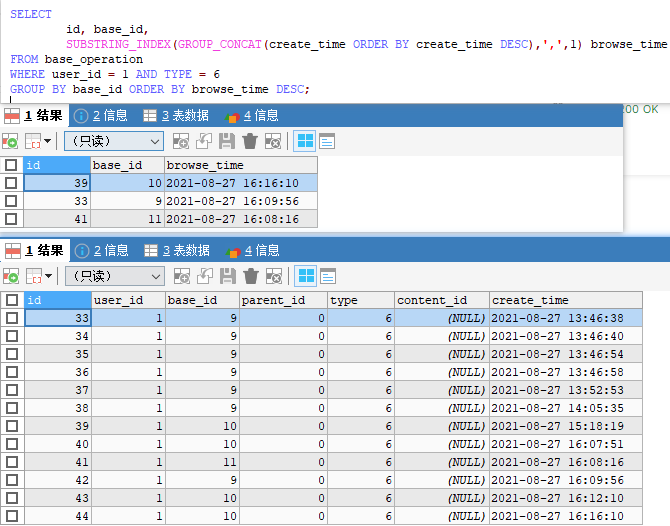Select cell 2021-08-27 16:09:56 in upper grid

(x=241, y=201)
